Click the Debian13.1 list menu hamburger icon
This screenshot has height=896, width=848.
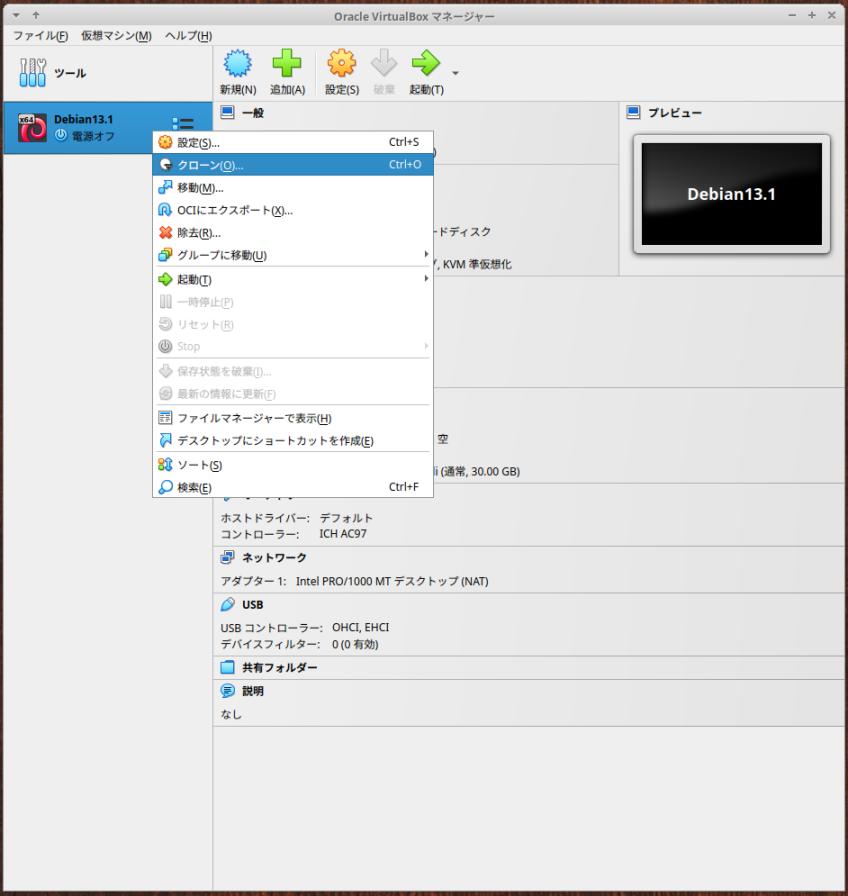(x=183, y=123)
